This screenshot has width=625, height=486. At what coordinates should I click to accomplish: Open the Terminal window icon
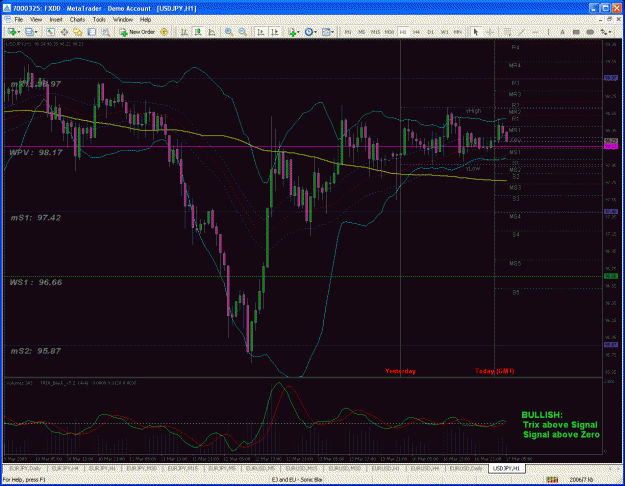coord(92,32)
